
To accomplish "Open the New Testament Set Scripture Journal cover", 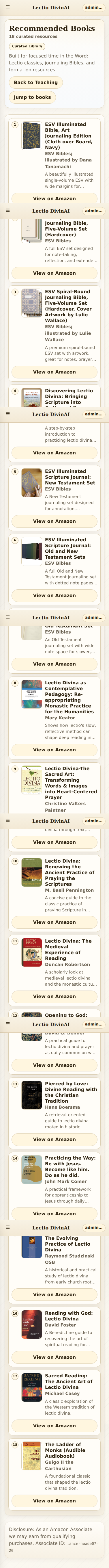I will click(32, 482).
